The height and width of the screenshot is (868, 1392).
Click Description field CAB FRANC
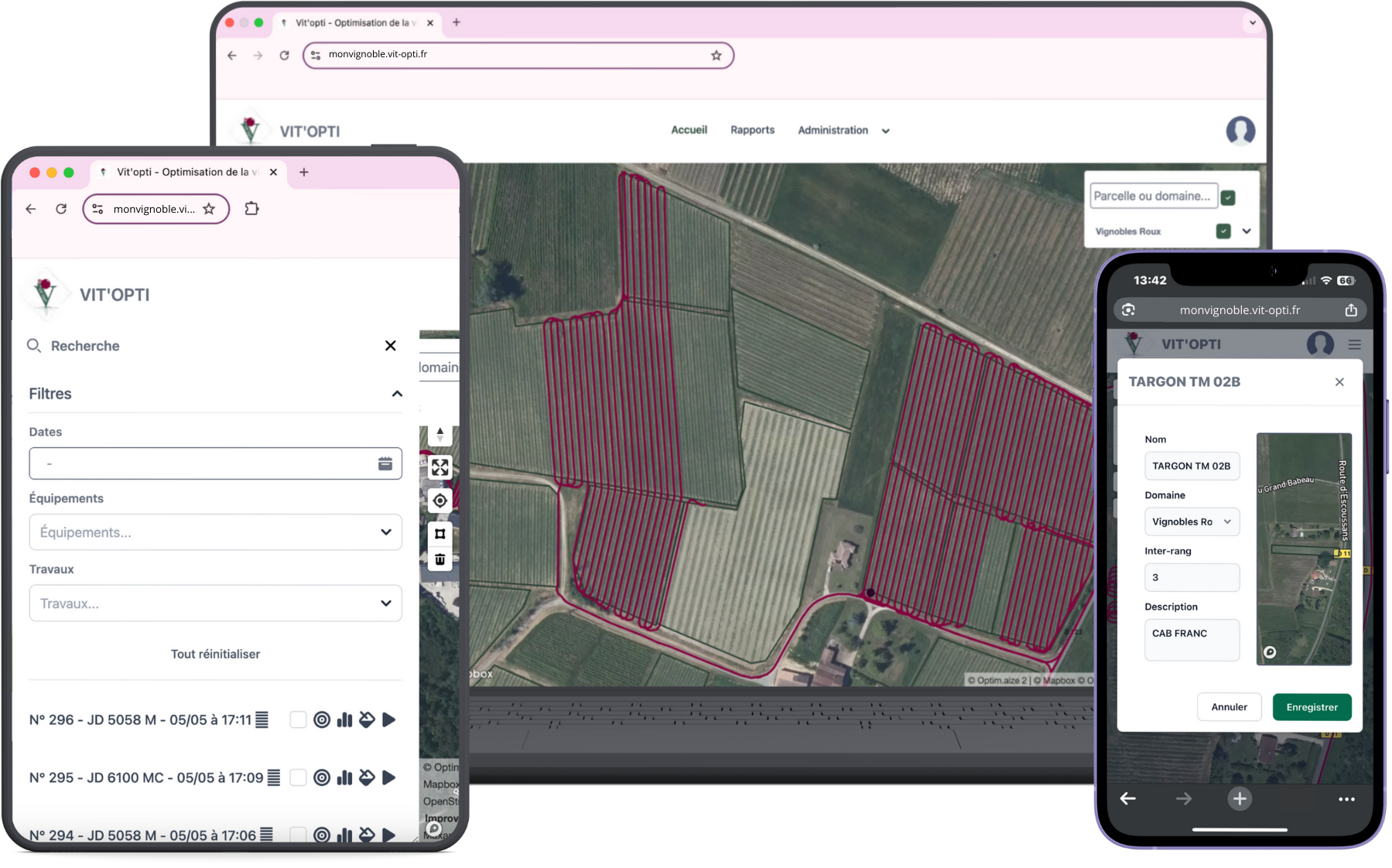click(x=1192, y=640)
